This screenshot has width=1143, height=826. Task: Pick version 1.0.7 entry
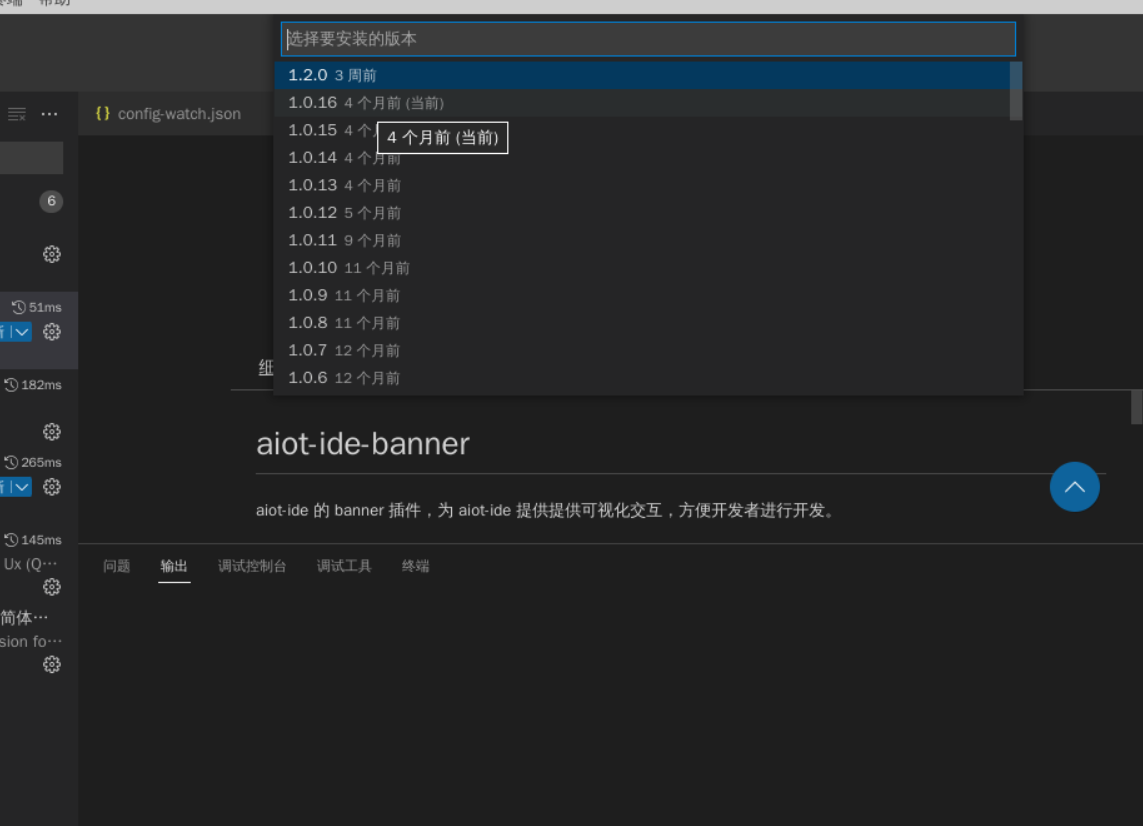click(x=642, y=351)
